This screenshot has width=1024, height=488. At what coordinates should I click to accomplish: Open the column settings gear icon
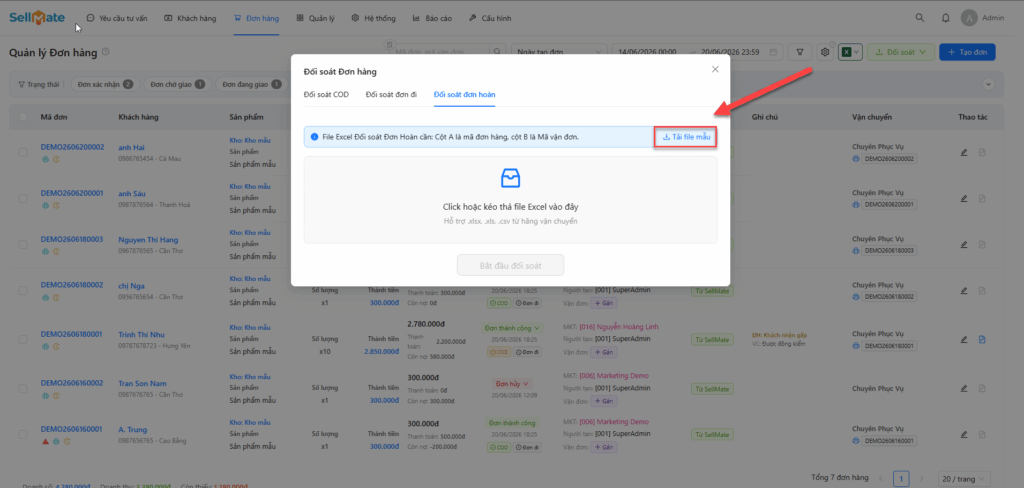(825, 52)
